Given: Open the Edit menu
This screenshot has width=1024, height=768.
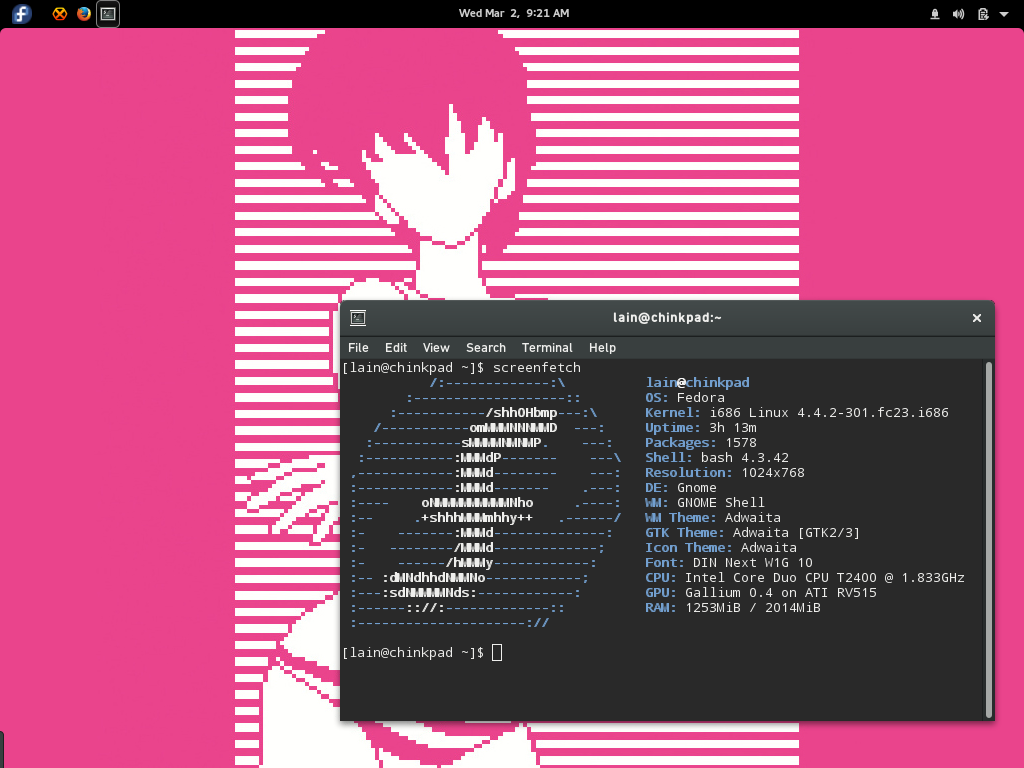Looking at the screenshot, I should 396,348.
